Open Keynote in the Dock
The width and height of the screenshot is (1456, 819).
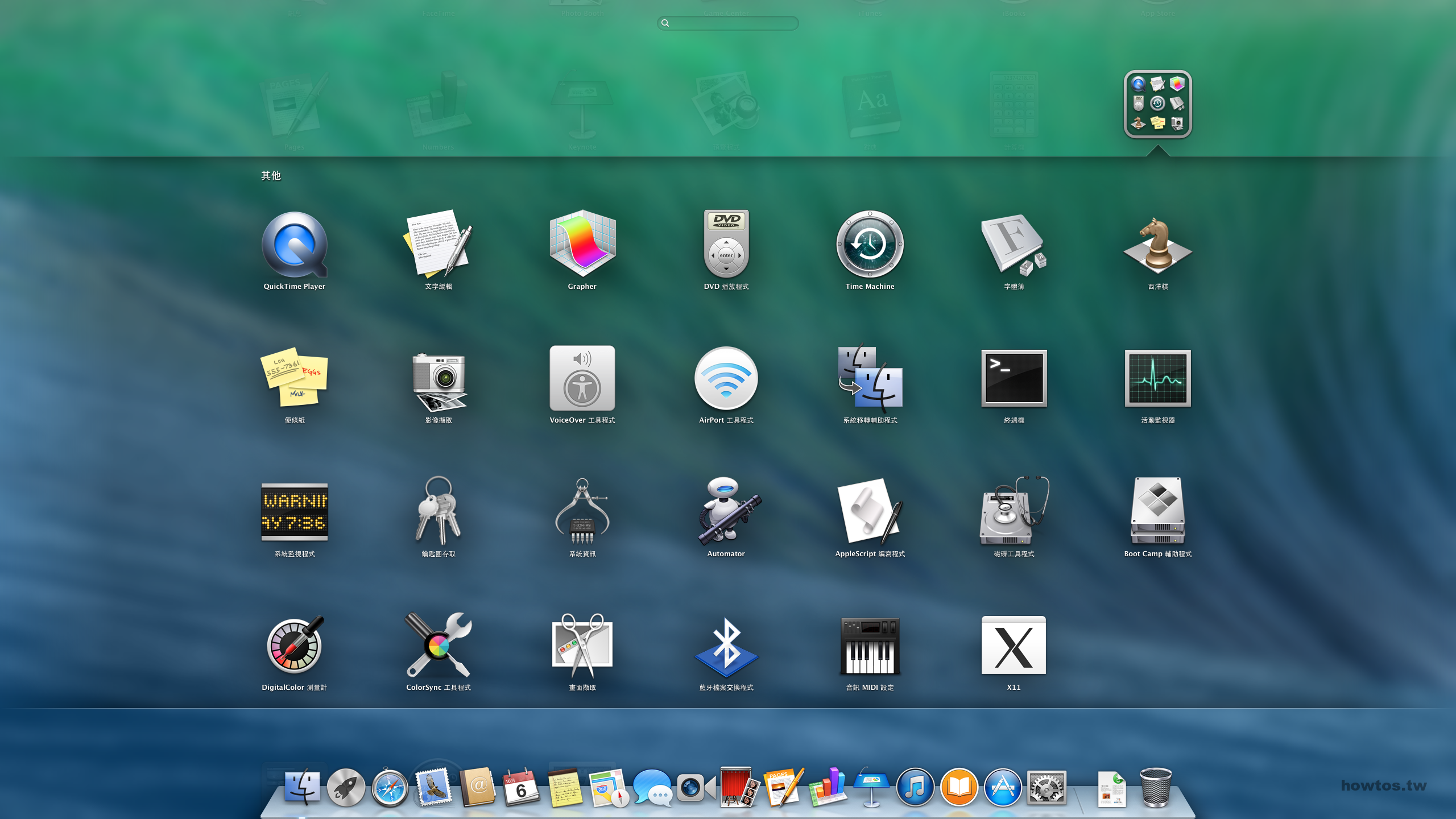[x=871, y=787]
